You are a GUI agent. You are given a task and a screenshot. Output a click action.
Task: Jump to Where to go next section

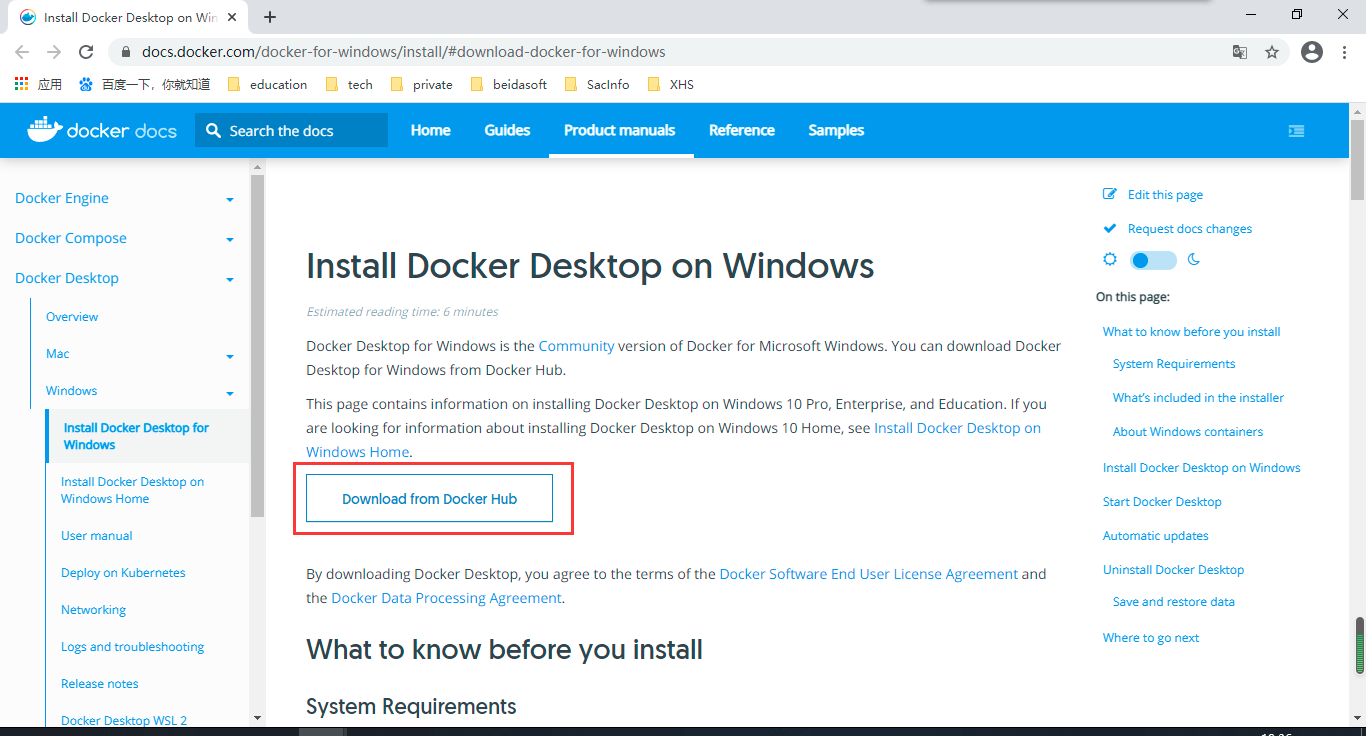pos(1151,637)
